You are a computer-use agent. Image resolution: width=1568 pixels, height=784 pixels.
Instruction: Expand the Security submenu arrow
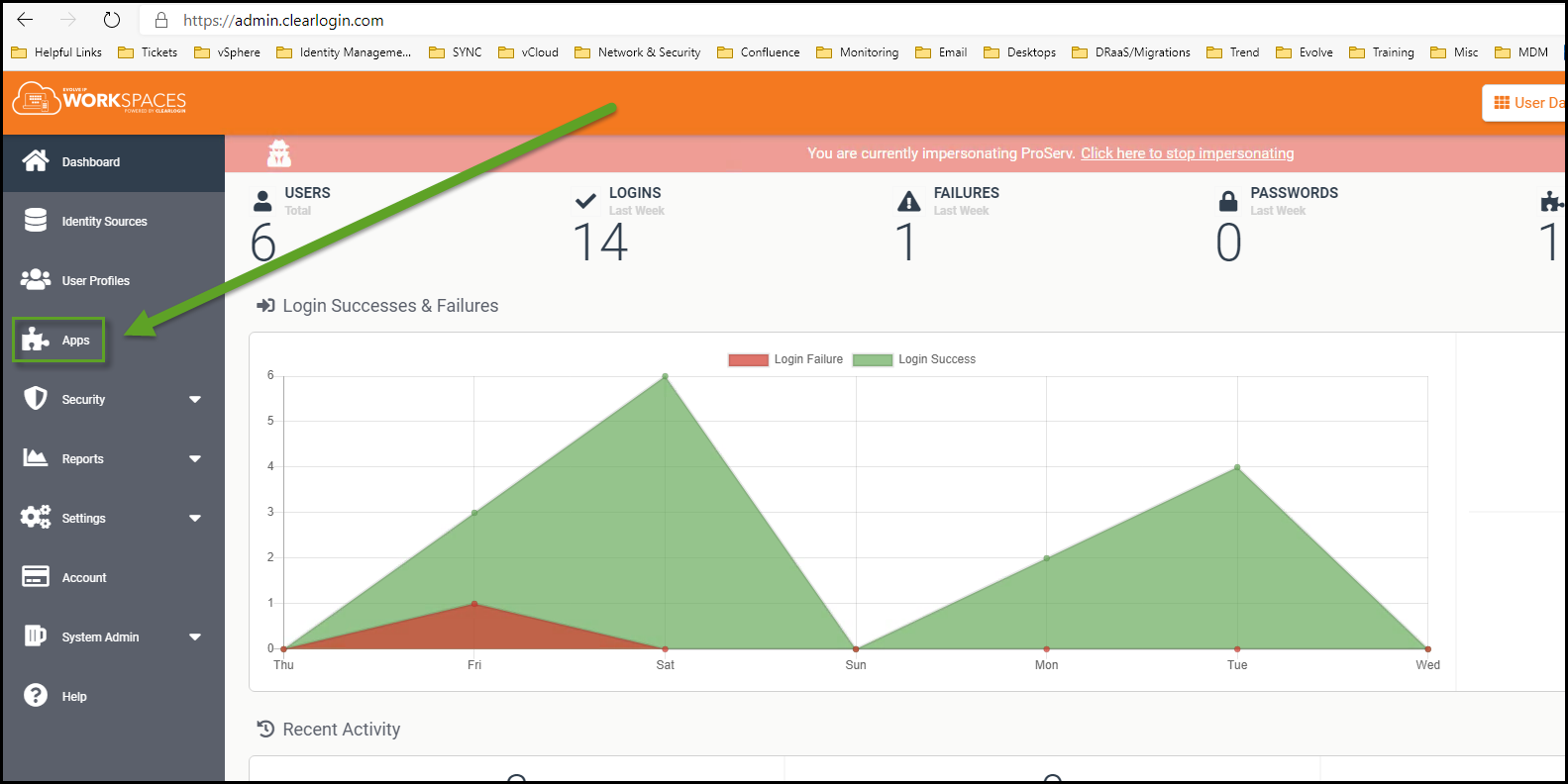195,400
